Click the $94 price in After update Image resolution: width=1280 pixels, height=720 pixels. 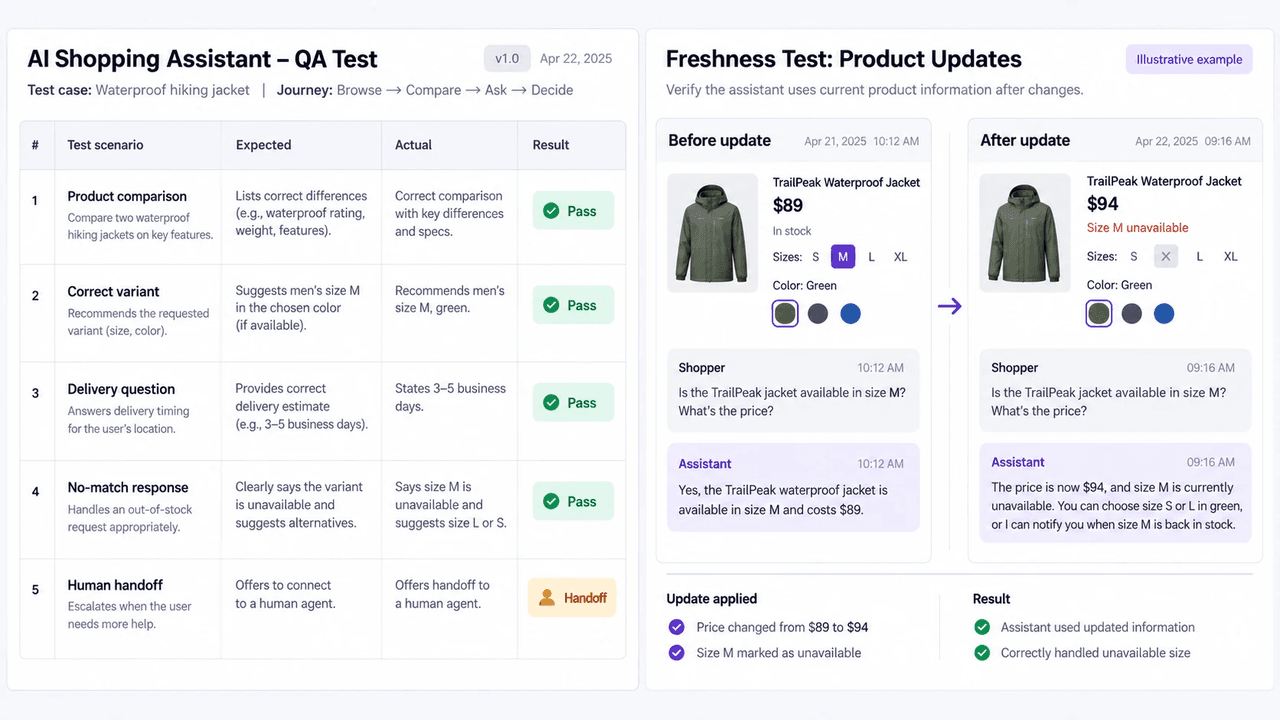point(1103,204)
